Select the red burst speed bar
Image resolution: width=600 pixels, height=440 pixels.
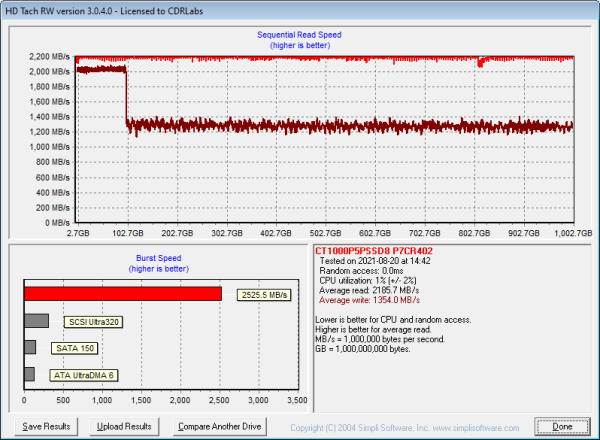(122, 294)
